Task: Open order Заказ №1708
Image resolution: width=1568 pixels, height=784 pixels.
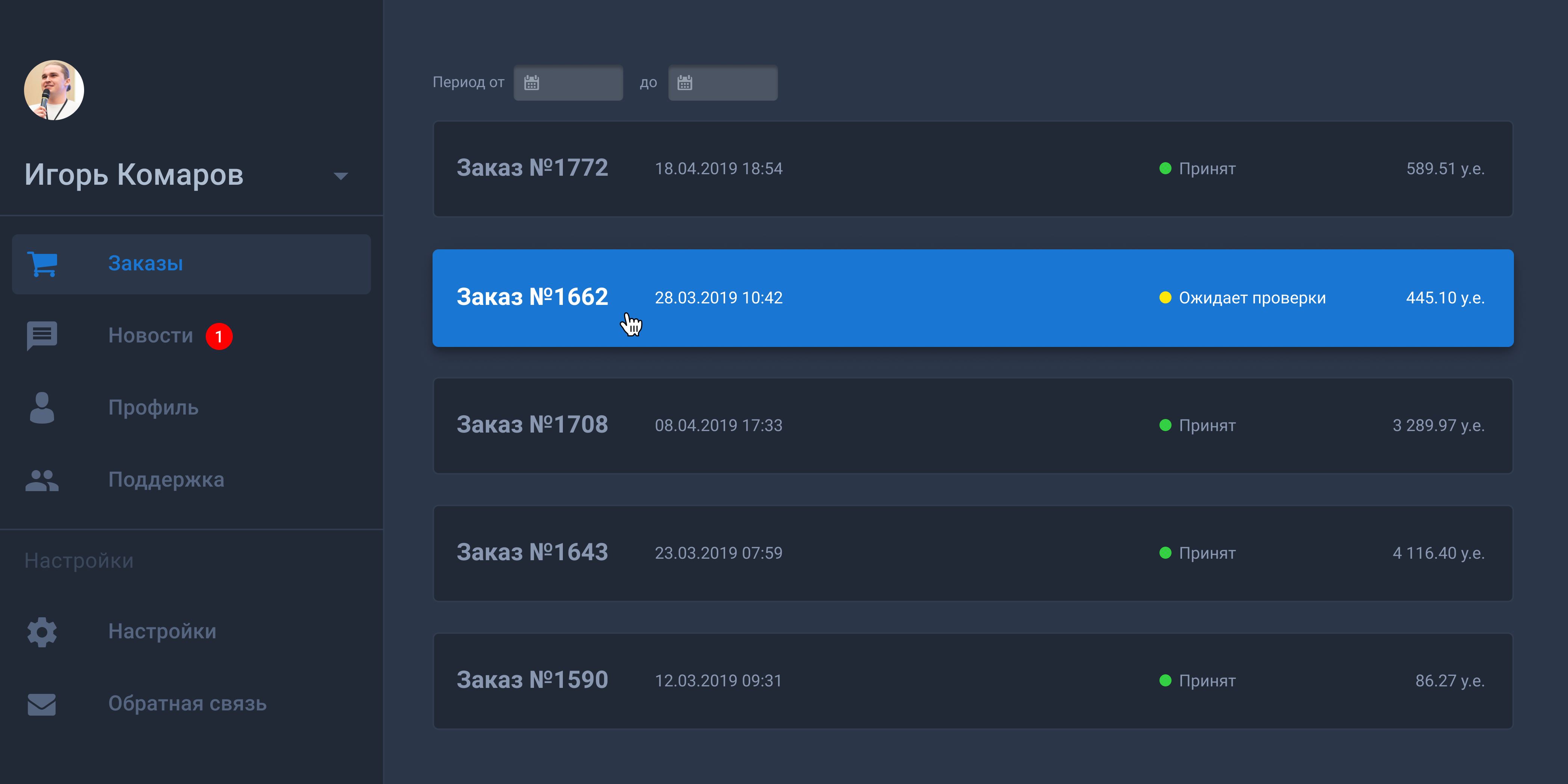Action: tap(973, 425)
